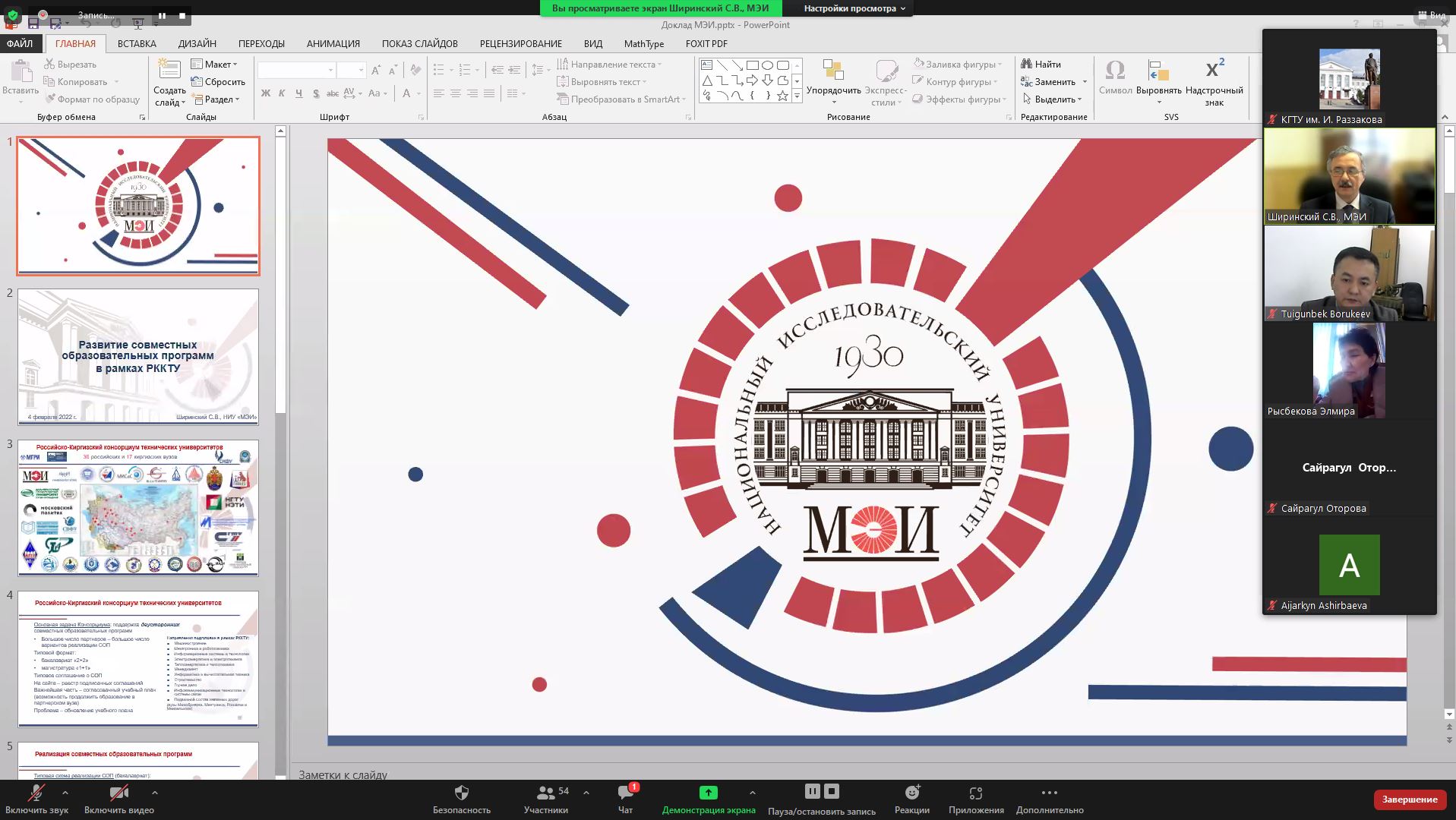The height and width of the screenshot is (820, 1456).
Task: Switch to ДИЗАЙН (Design) tab
Action: tap(197, 44)
